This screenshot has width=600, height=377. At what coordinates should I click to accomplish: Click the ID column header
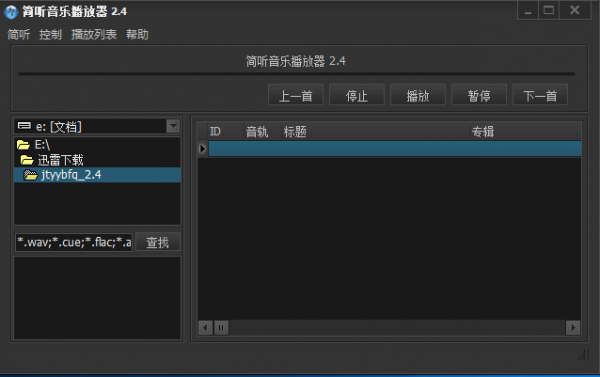(x=226, y=132)
